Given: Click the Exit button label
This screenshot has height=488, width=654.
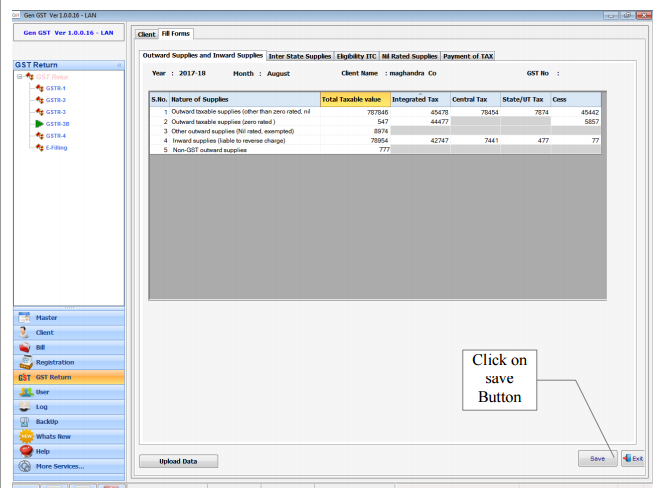Looking at the screenshot, I should pyautogui.click(x=637, y=458).
